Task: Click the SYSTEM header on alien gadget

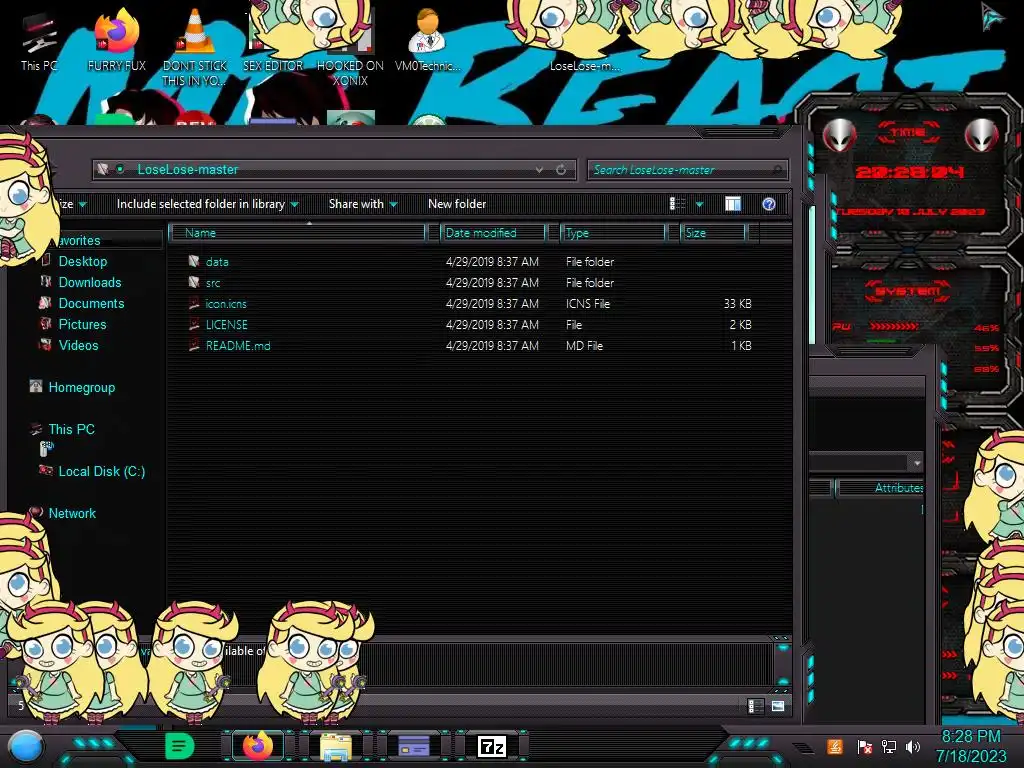Action: tap(908, 291)
